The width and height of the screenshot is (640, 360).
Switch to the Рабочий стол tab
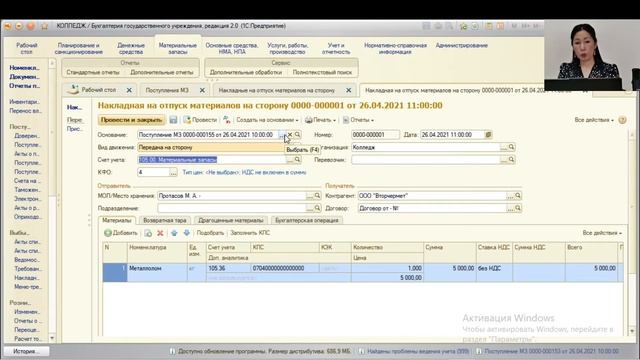(99, 90)
